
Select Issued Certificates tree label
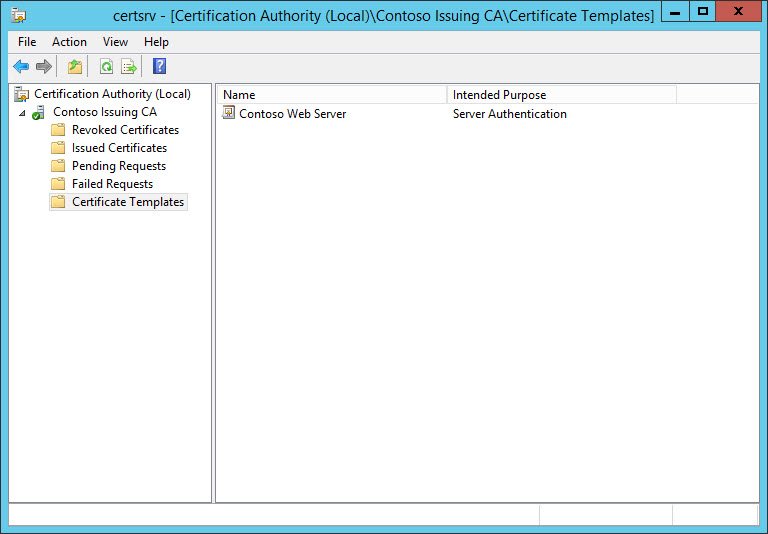point(119,148)
